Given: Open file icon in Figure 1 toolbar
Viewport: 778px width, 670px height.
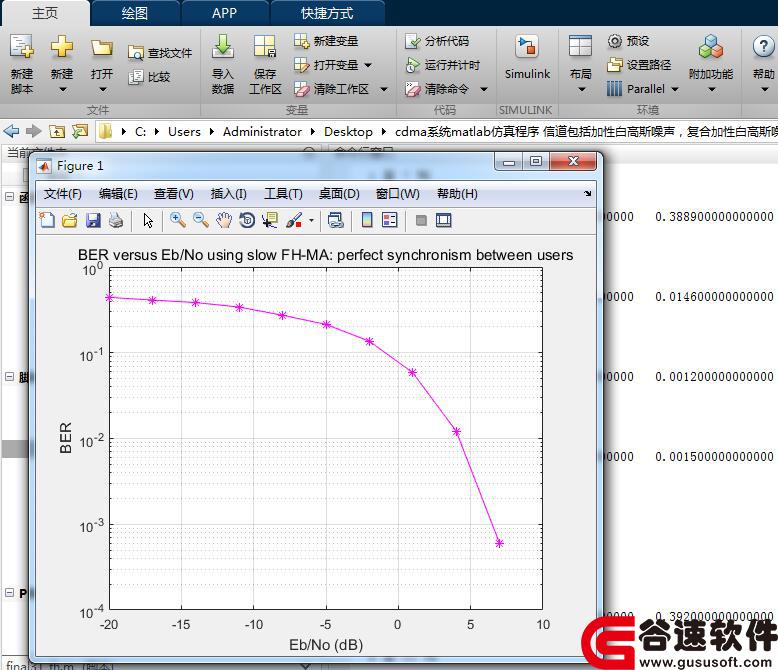Looking at the screenshot, I should [69, 220].
